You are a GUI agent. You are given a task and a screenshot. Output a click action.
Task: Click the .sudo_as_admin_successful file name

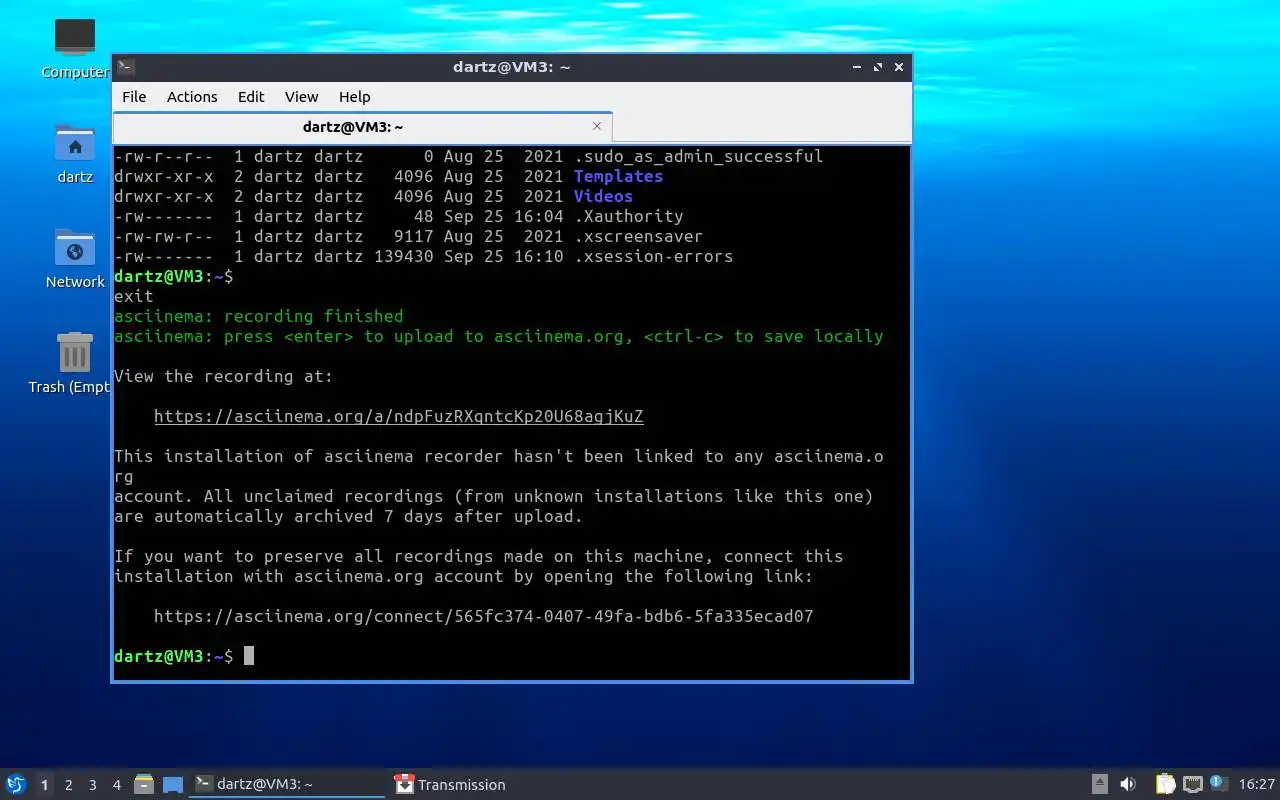(x=699, y=156)
